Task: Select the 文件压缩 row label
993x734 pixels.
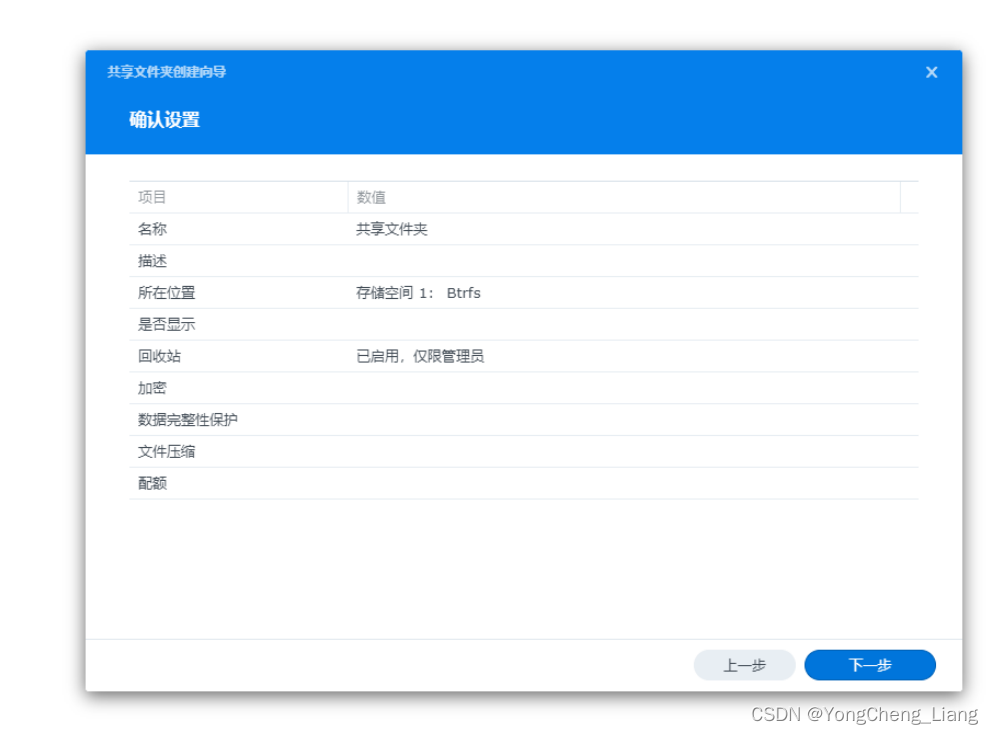Action: point(167,452)
